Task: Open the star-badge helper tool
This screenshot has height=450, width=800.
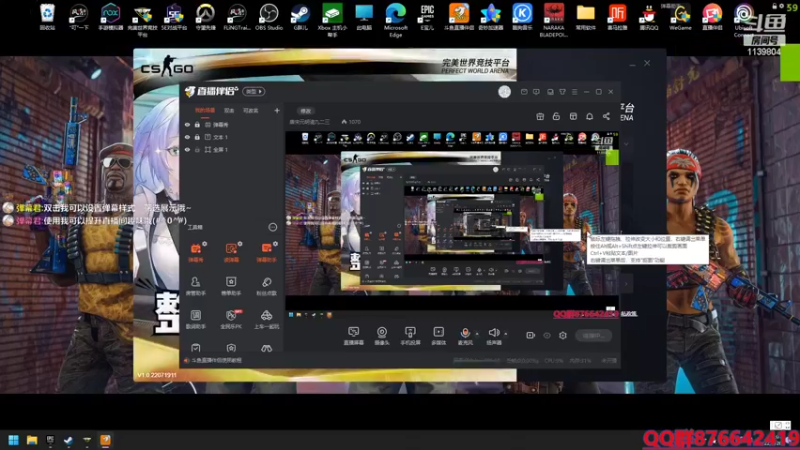Action: pos(231,286)
